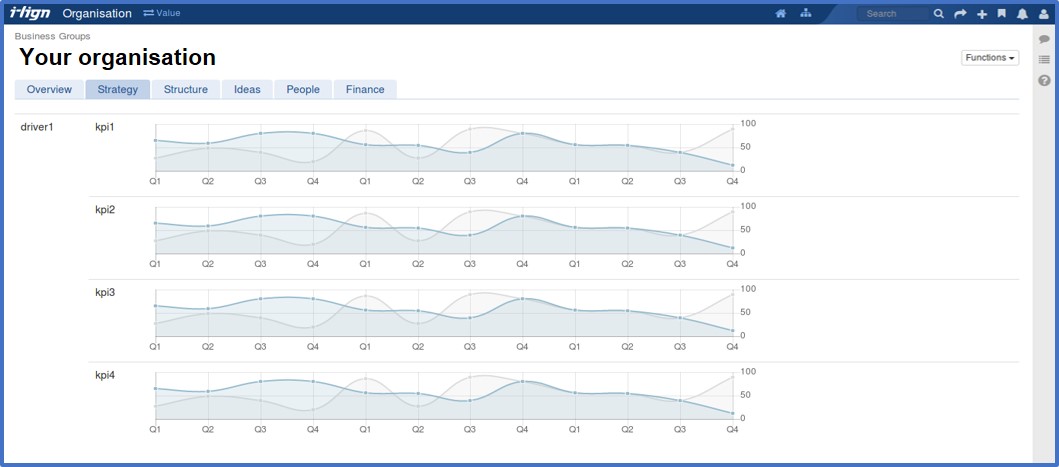Click the magnifying glass search icon

point(939,14)
